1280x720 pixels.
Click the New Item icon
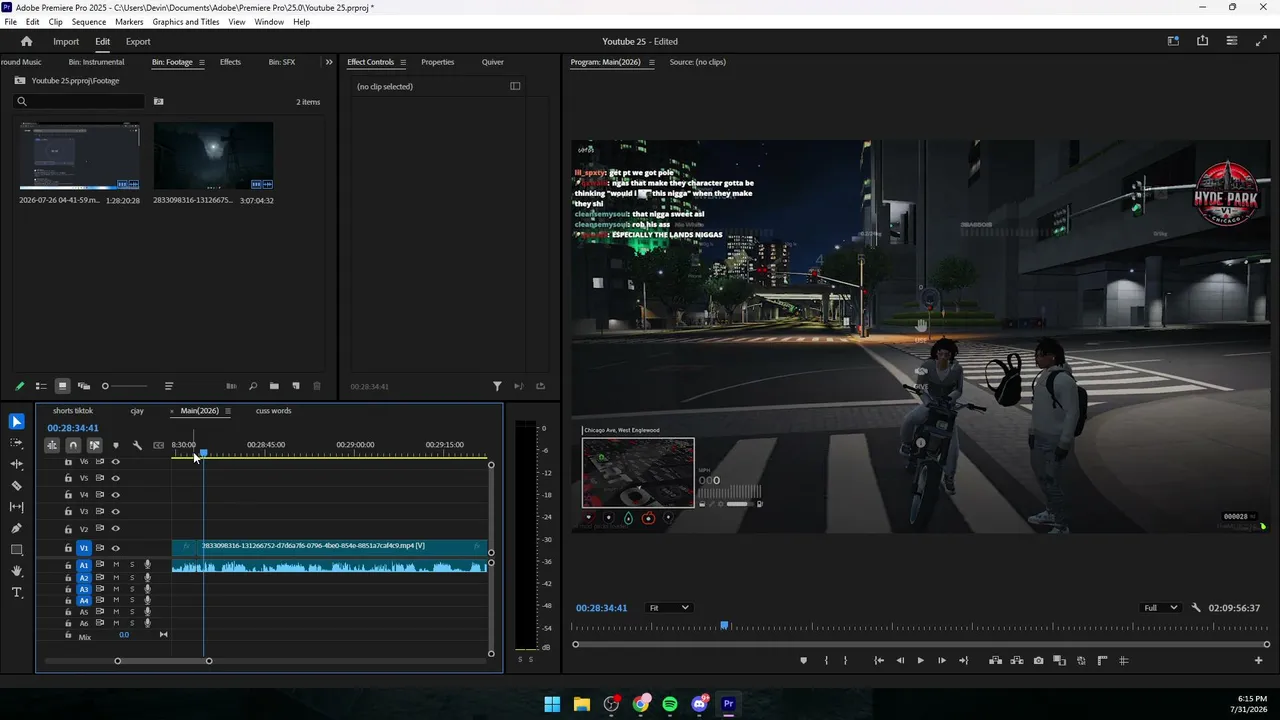click(296, 386)
